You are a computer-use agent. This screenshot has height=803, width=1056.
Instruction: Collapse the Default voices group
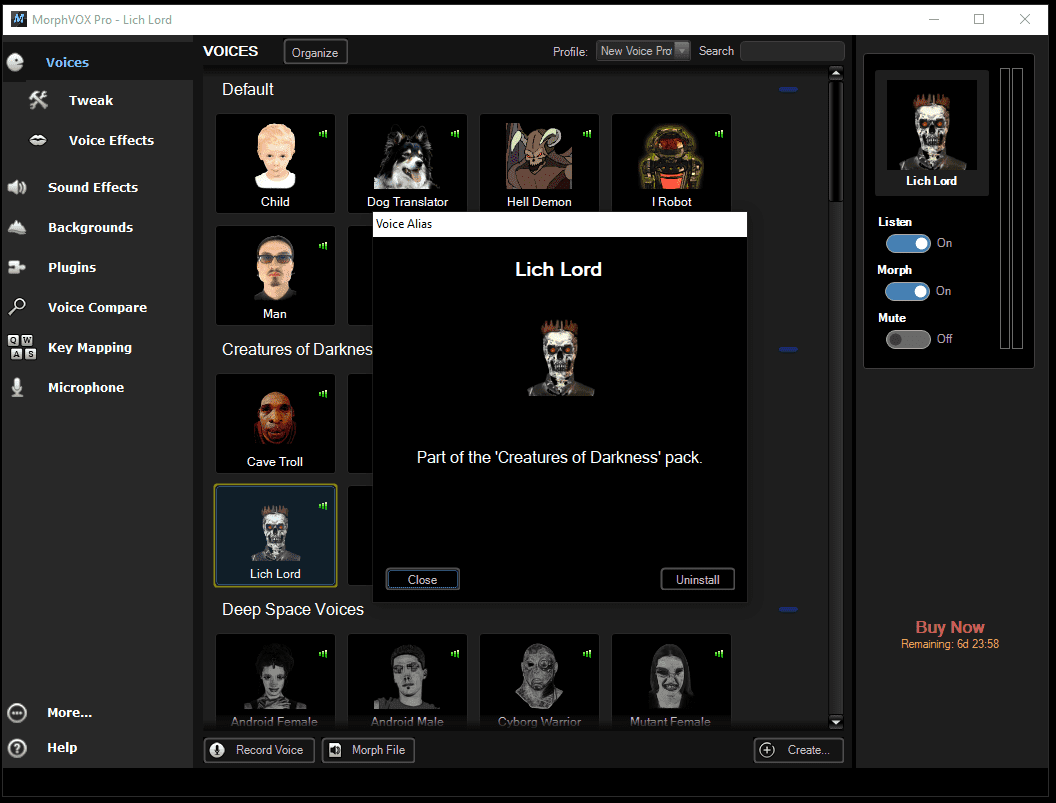point(788,89)
